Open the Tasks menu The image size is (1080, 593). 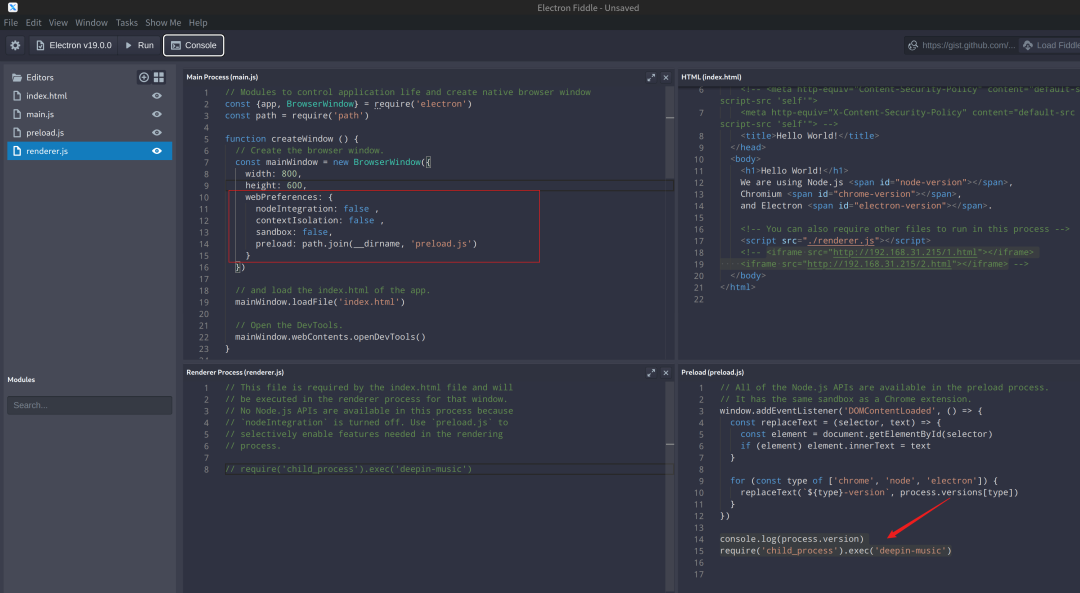click(127, 22)
